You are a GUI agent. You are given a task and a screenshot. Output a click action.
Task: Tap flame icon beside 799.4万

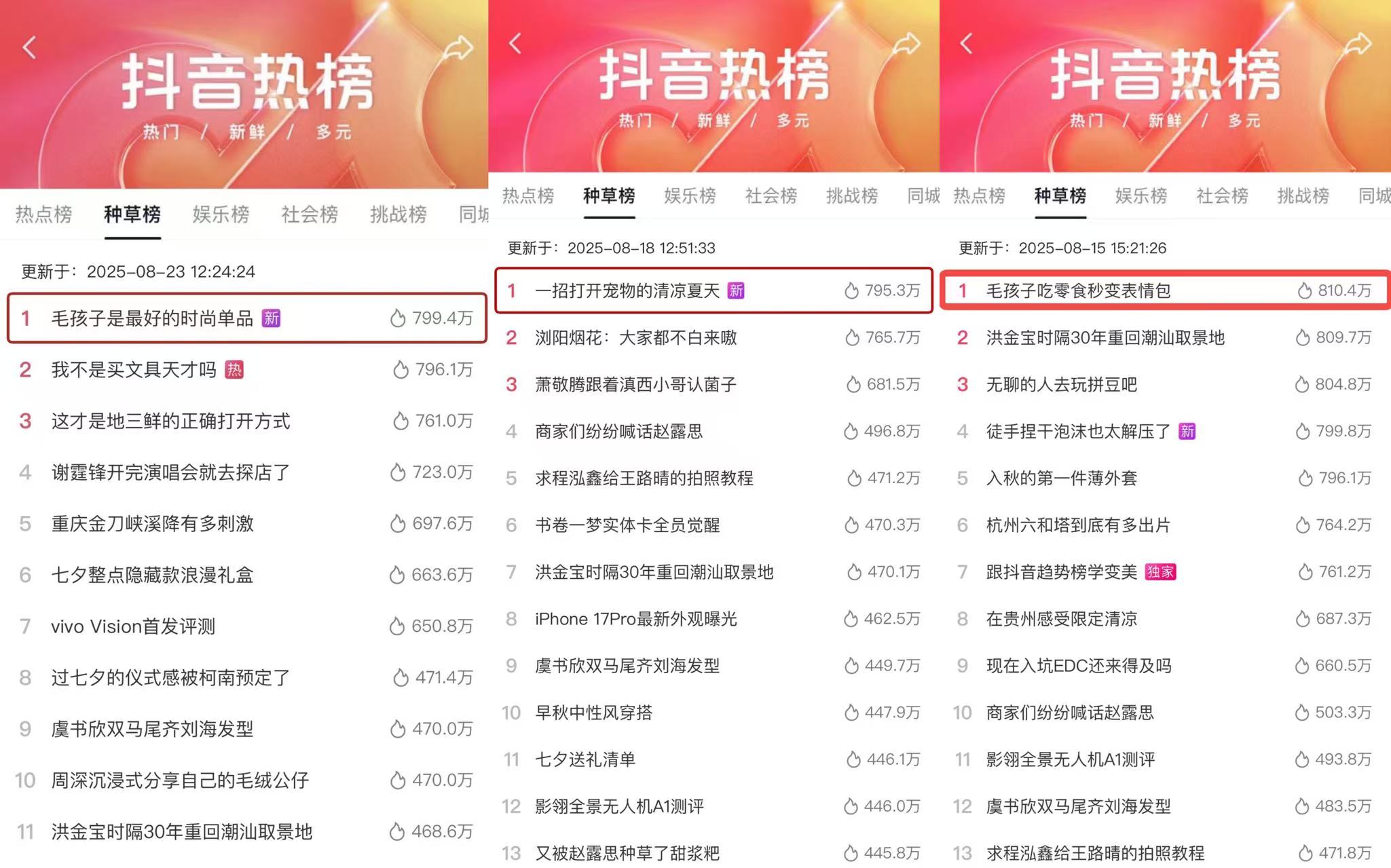click(x=398, y=318)
